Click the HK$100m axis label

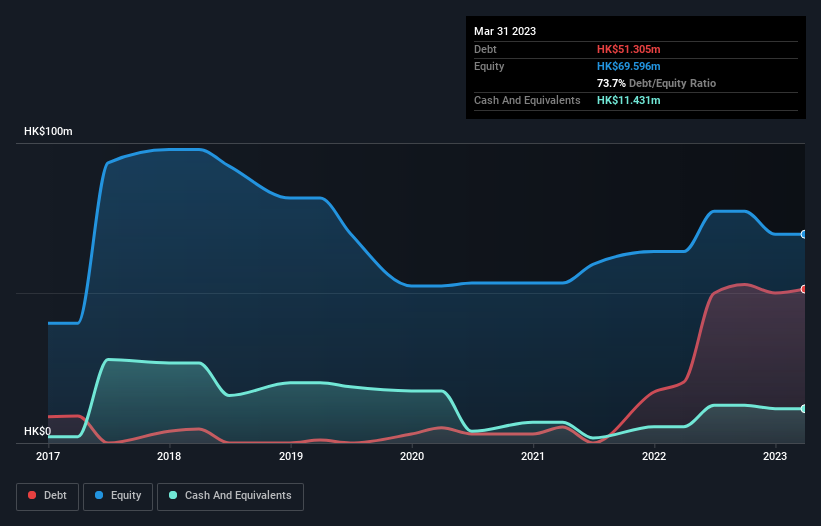pyautogui.click(x=48, y=131)
